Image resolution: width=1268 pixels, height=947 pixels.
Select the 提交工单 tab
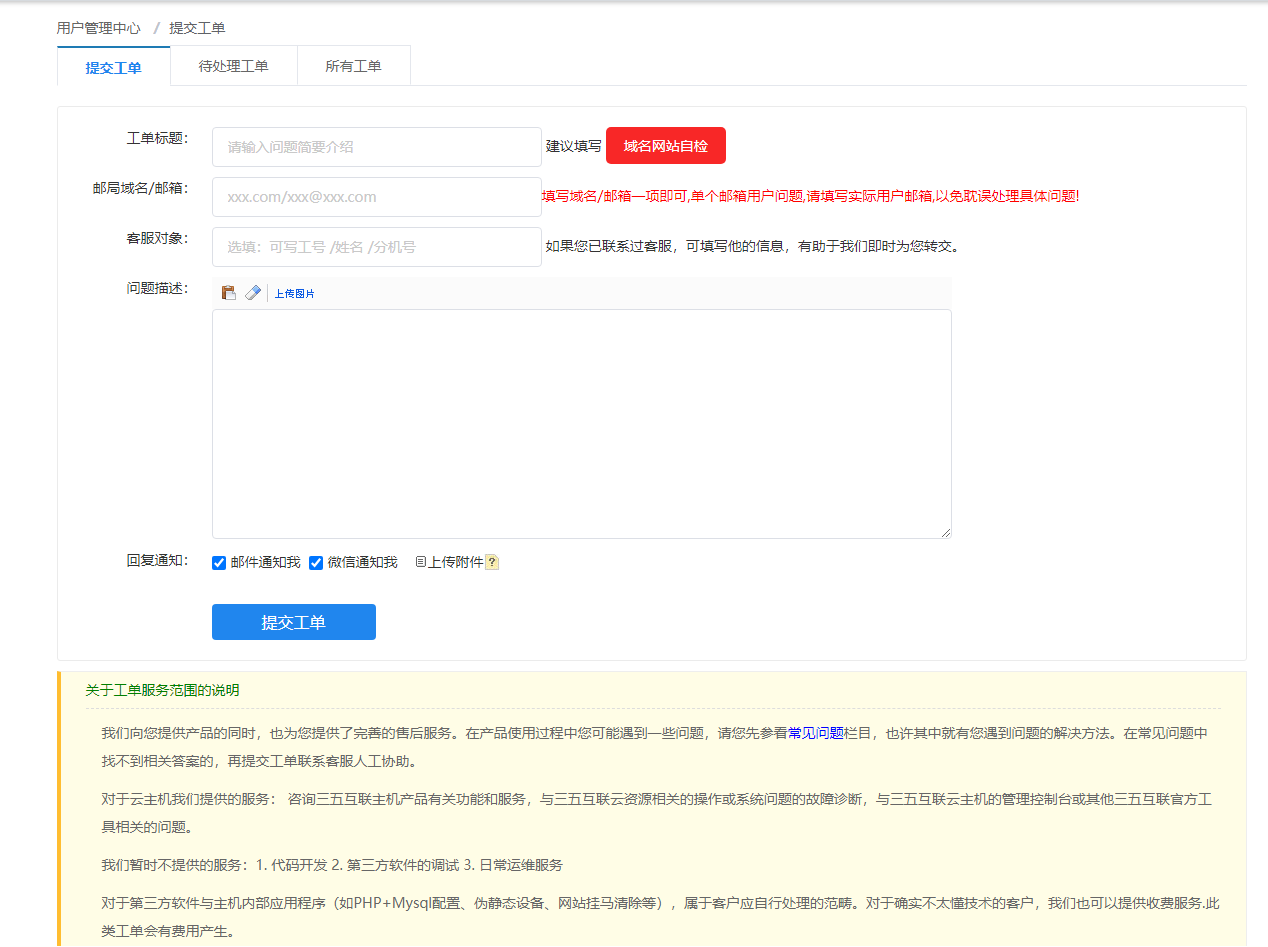(x=113, y=68)
